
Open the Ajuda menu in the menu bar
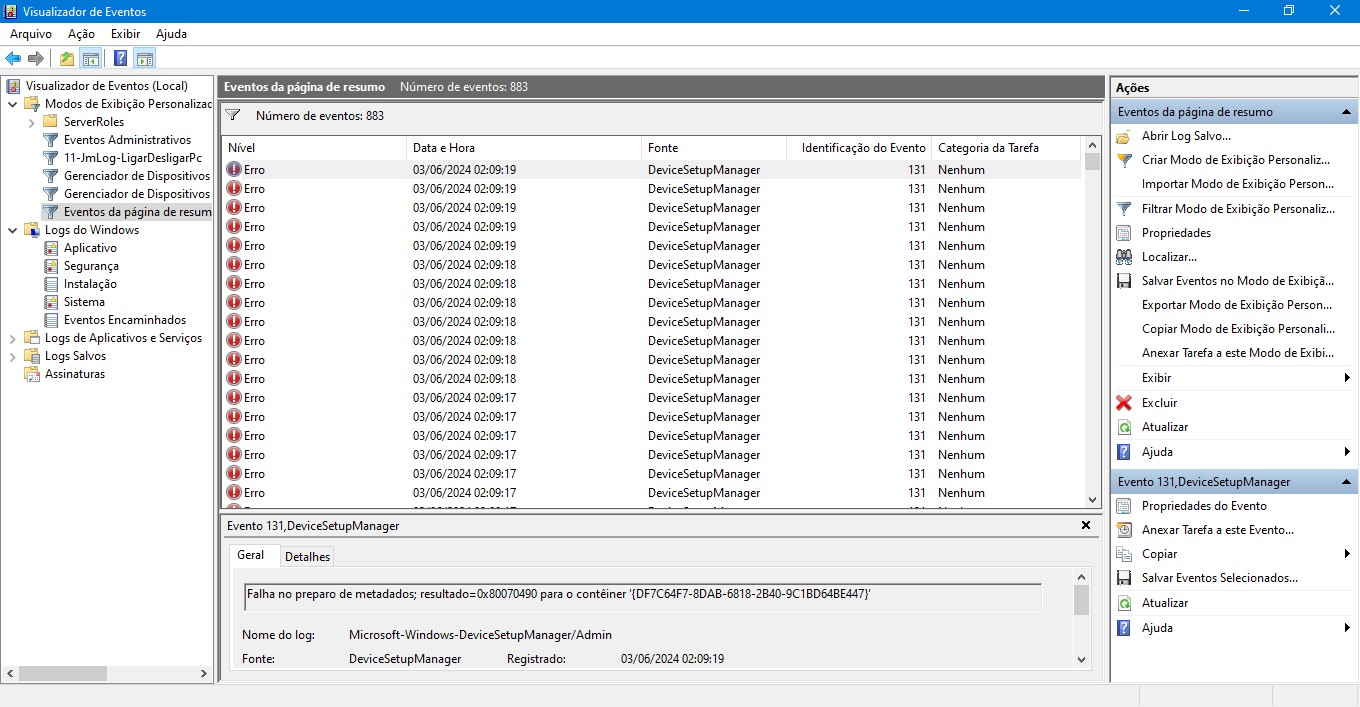(x=171, y=34)
